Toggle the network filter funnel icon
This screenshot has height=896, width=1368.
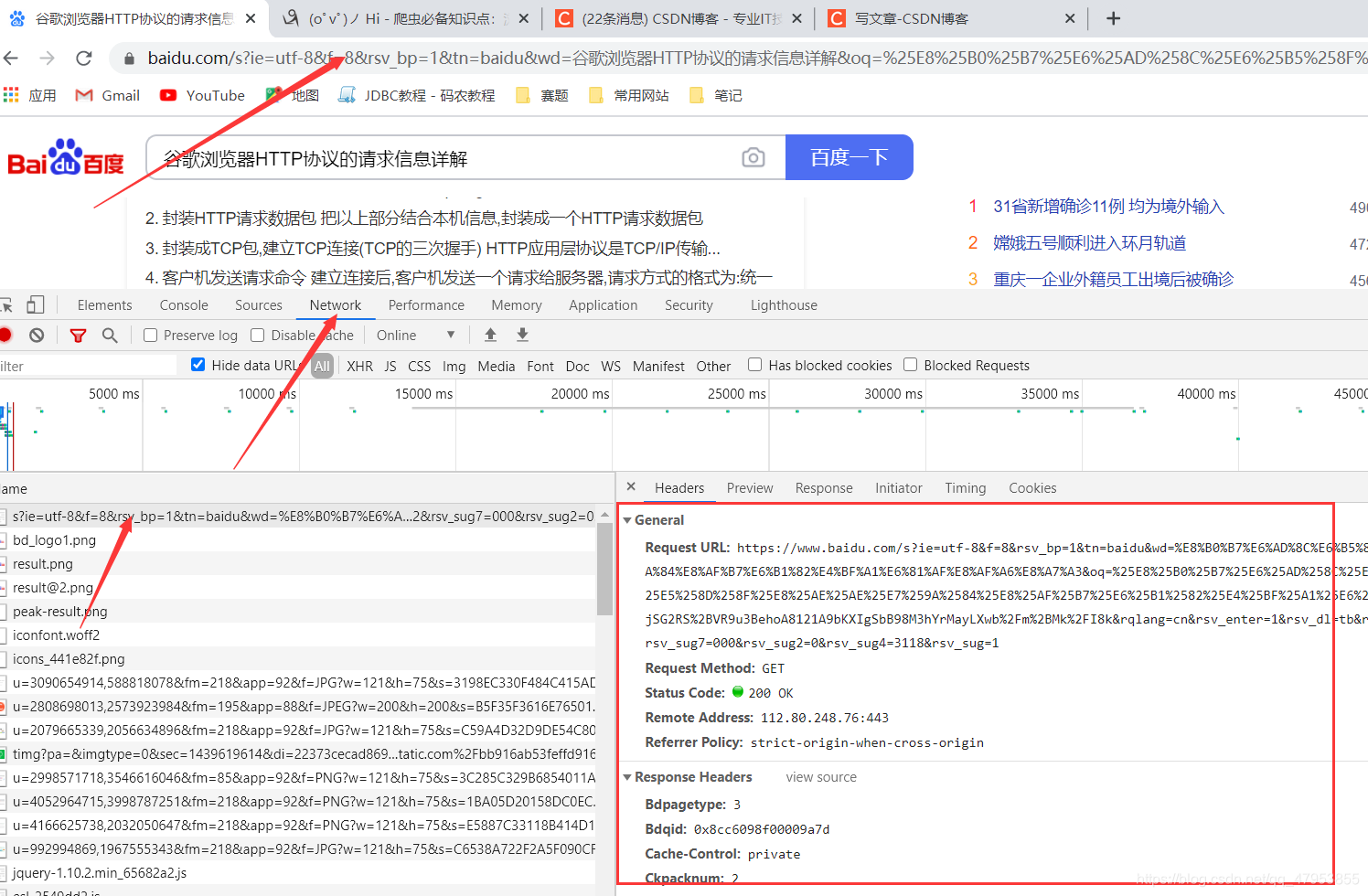tap(78, 336)
